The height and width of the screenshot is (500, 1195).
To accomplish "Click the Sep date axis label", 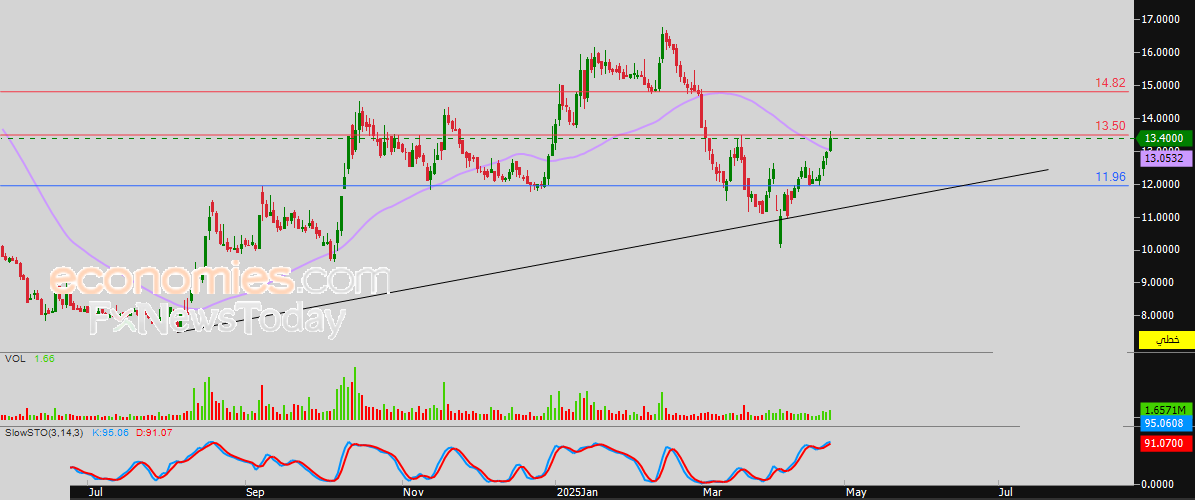I will 255,492.
